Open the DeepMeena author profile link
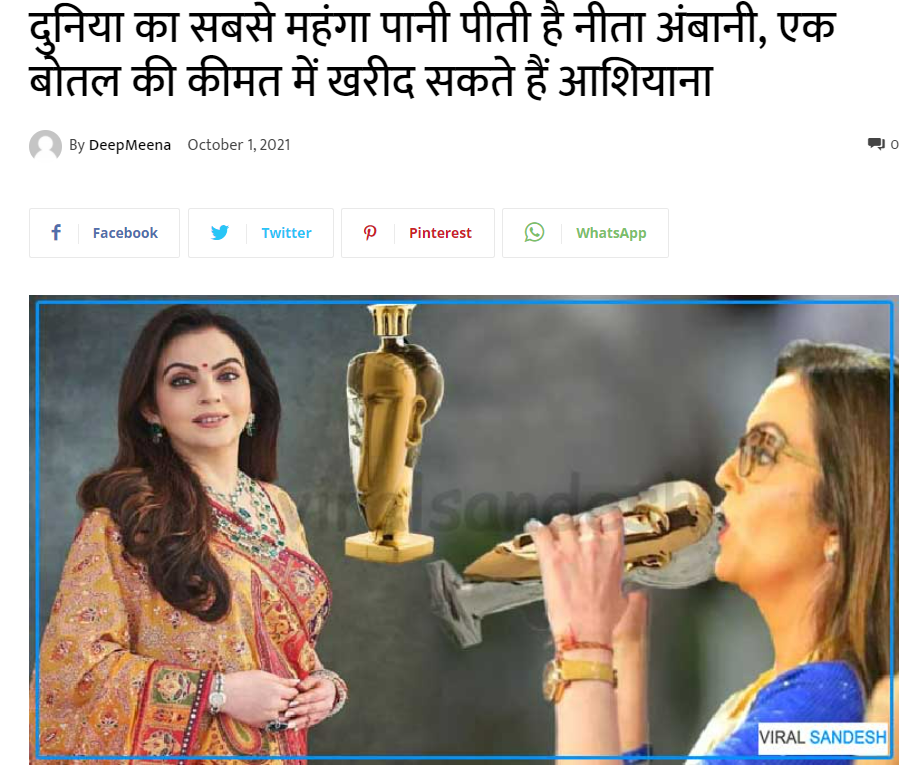Viewport: 907px width, 770px height. pyautogui.click(x=130, y=145)
